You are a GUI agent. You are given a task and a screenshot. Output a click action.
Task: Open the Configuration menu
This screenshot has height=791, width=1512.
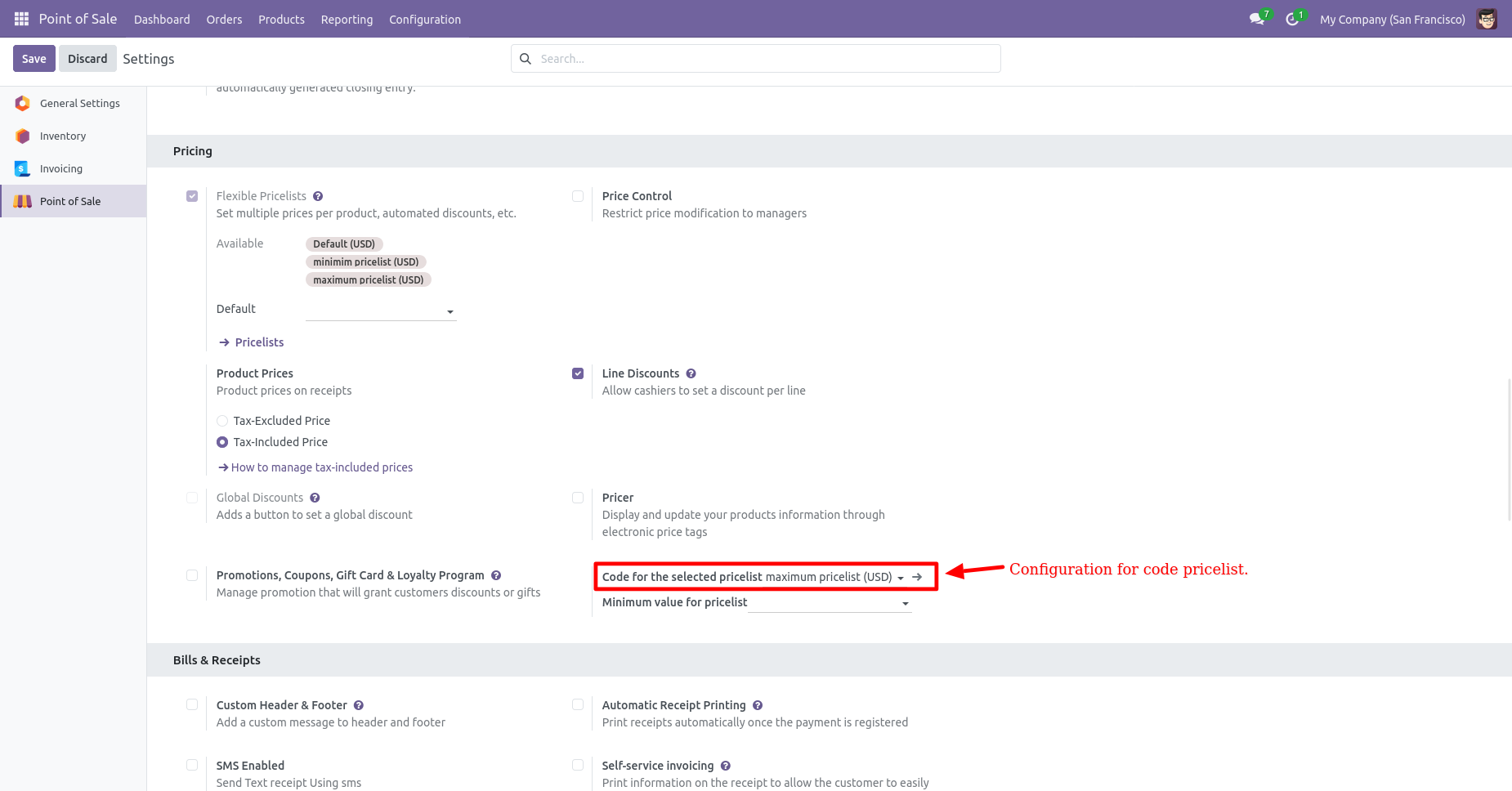[425, 20]
